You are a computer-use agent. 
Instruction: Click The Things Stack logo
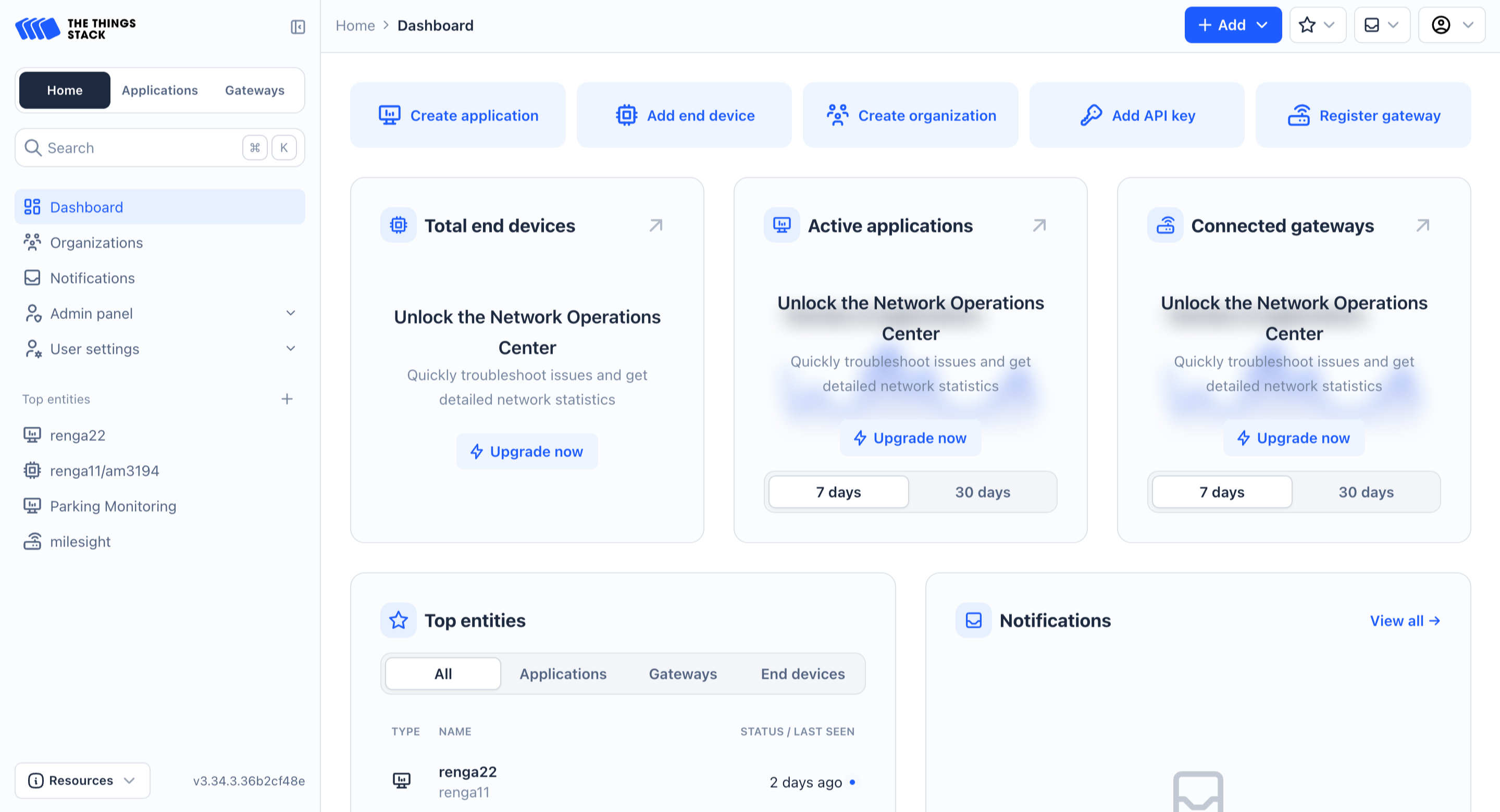(76, 28)
